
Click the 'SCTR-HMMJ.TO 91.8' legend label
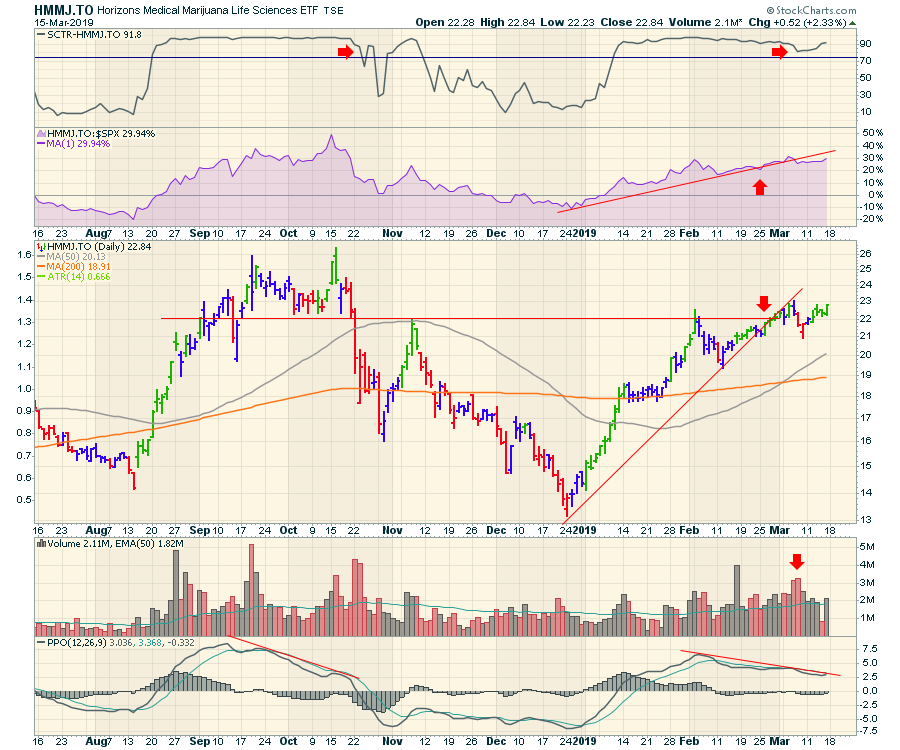tap(94, 35)
